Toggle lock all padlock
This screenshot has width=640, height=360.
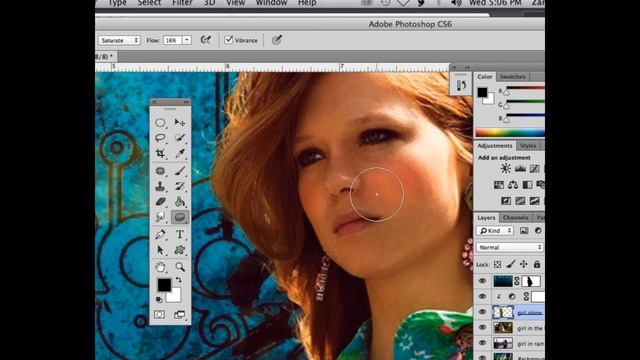[537, 264]
